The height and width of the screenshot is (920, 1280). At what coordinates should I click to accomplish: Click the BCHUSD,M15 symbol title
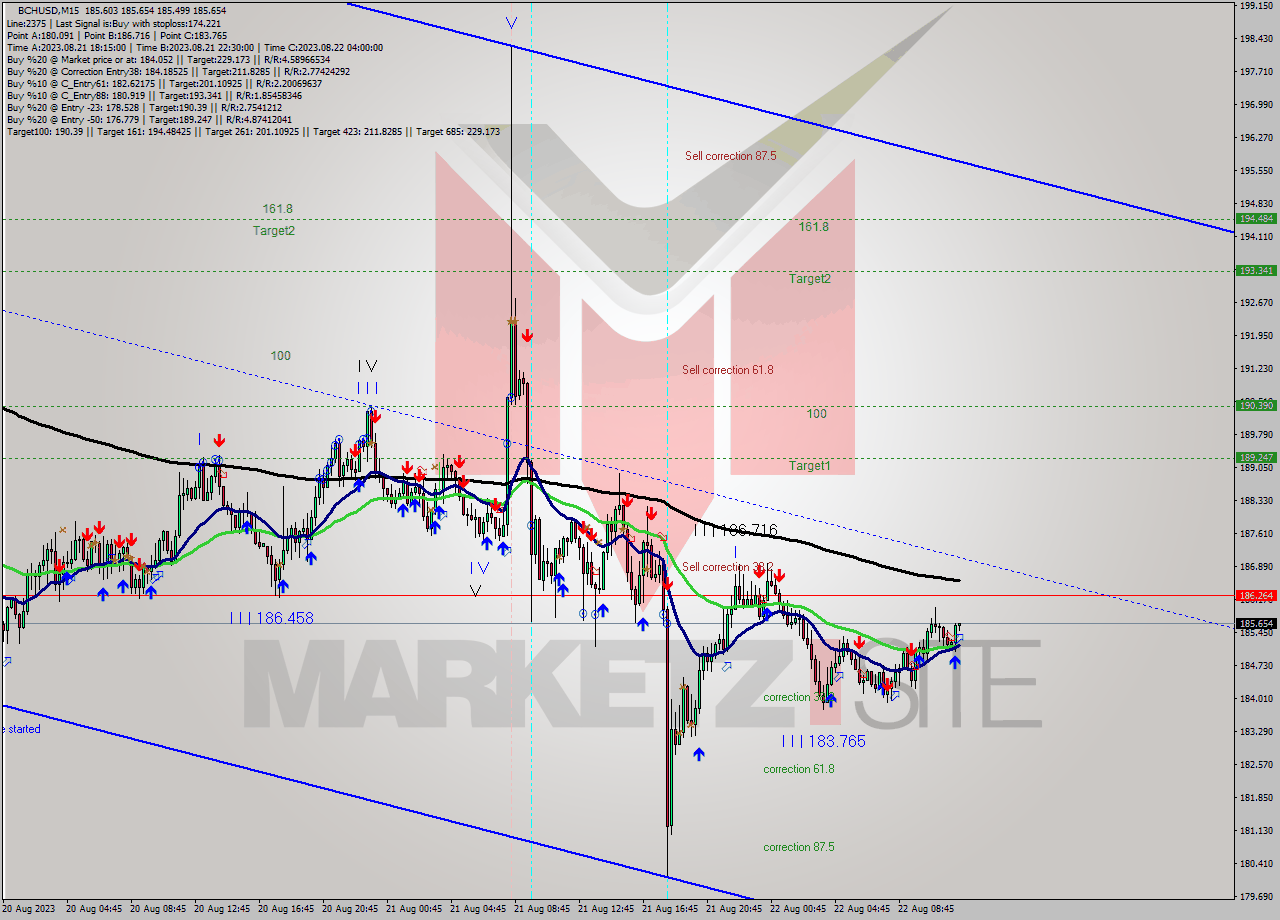coord(46,9)
